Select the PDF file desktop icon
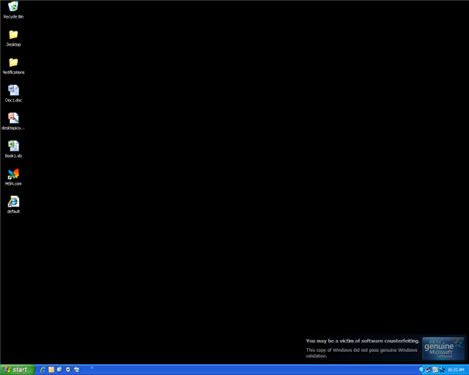This screenshot has width=469, height=375. click(13, 121)
